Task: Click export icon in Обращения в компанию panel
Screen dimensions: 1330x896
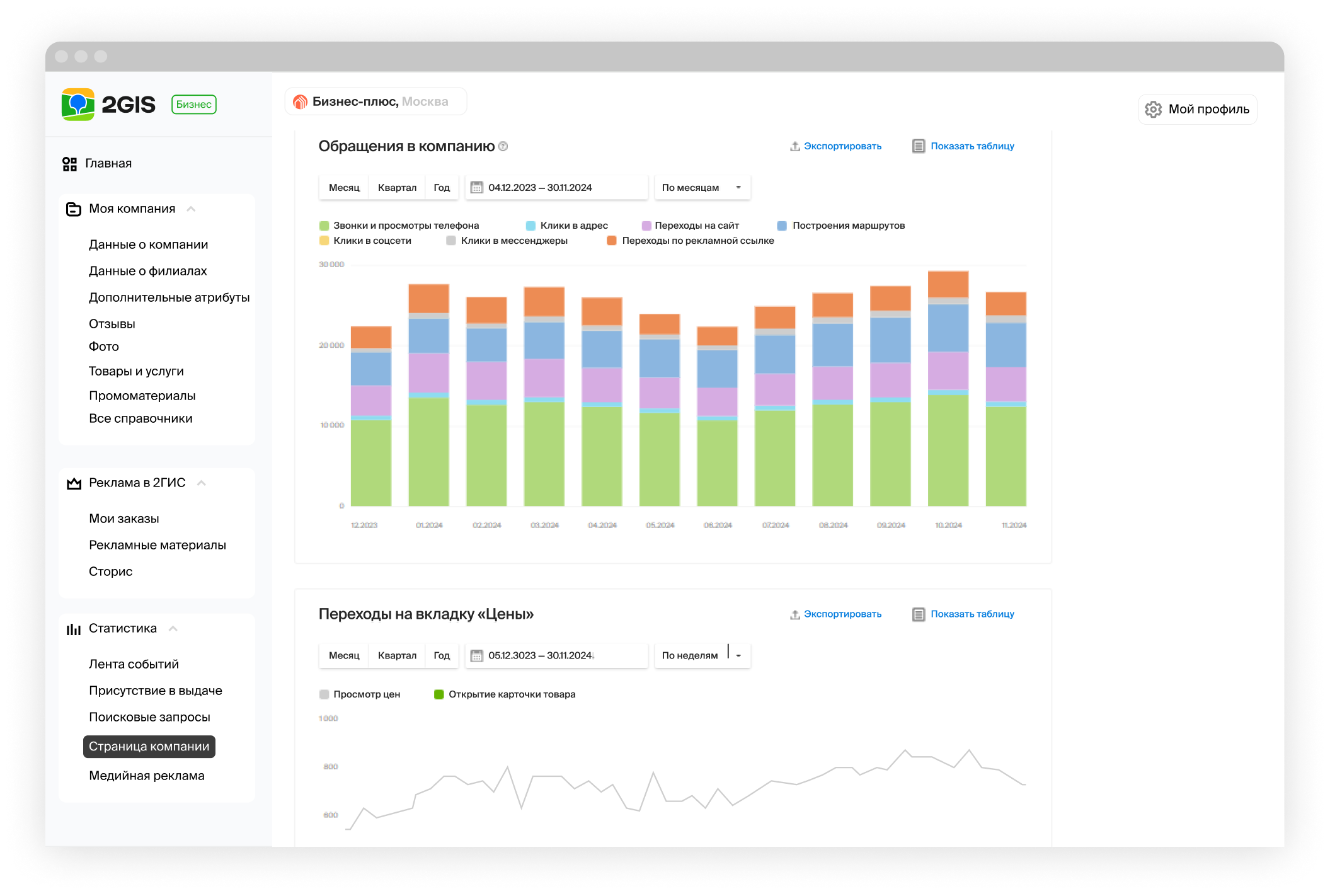Action: coord(795,146)
